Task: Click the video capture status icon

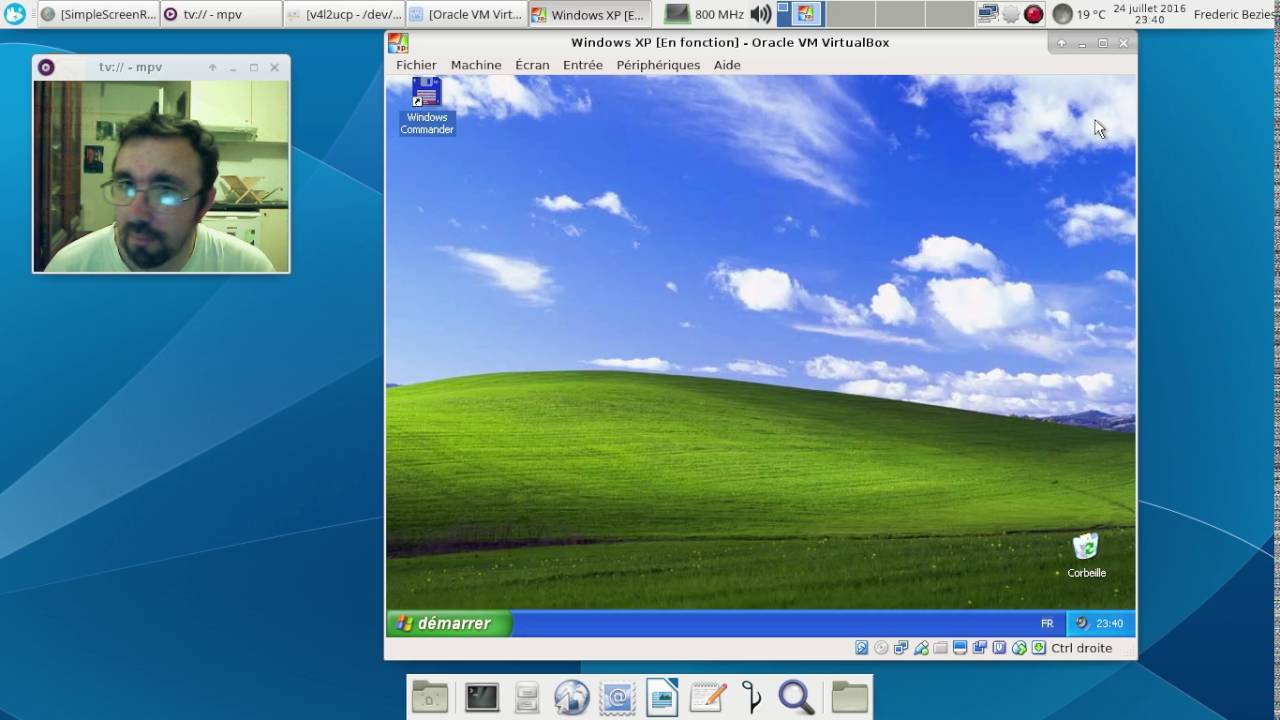Action: click(980, 648)
